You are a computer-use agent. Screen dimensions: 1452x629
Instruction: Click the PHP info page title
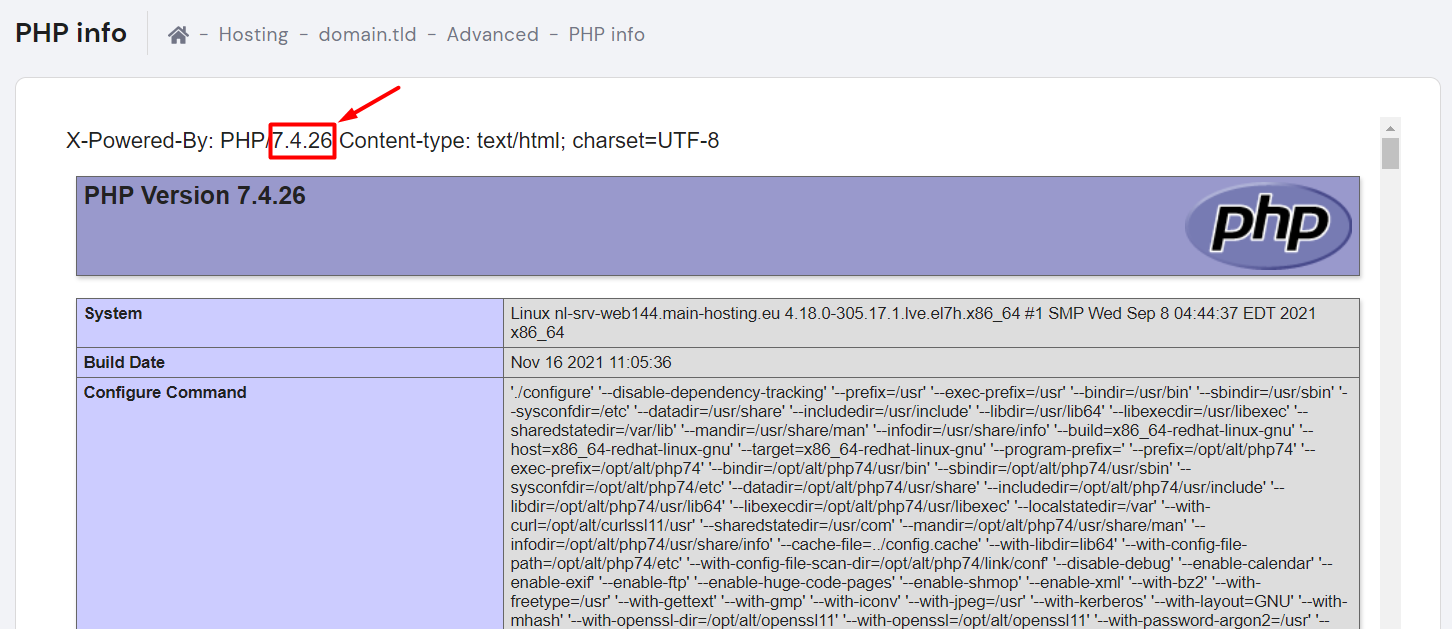70,32
